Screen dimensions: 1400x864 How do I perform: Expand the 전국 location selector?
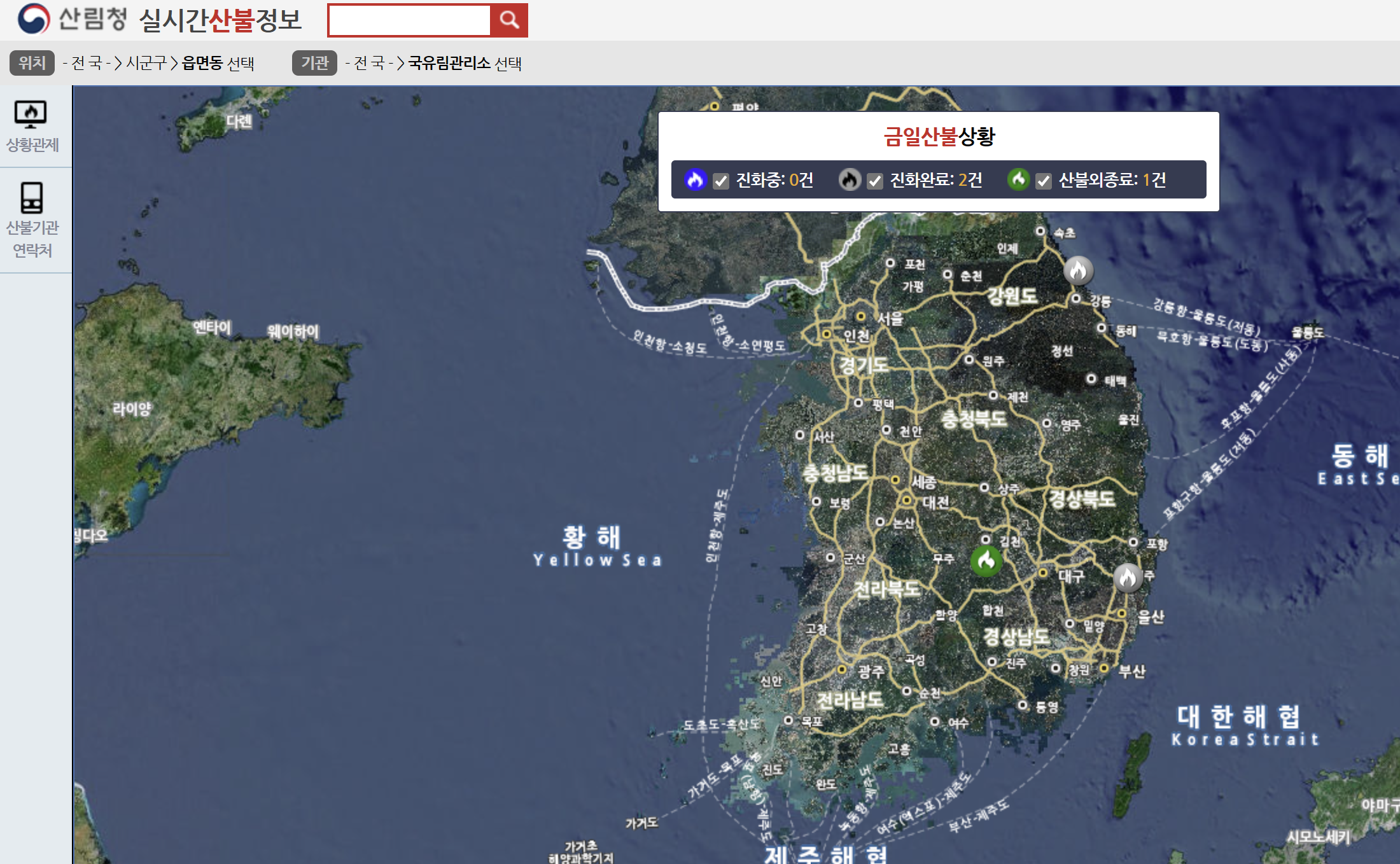(87, 63)
